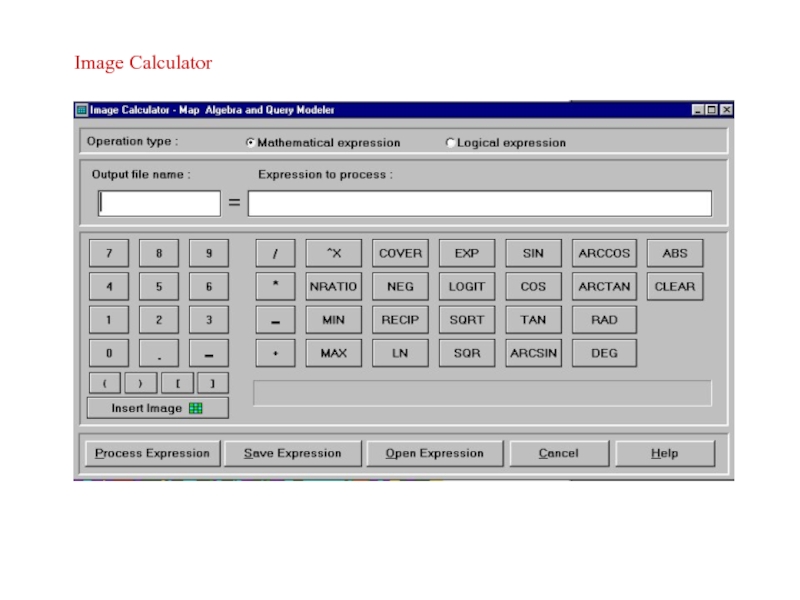Click the division slash operator button
Screen dimensions: 800x600
coord(275,254)
